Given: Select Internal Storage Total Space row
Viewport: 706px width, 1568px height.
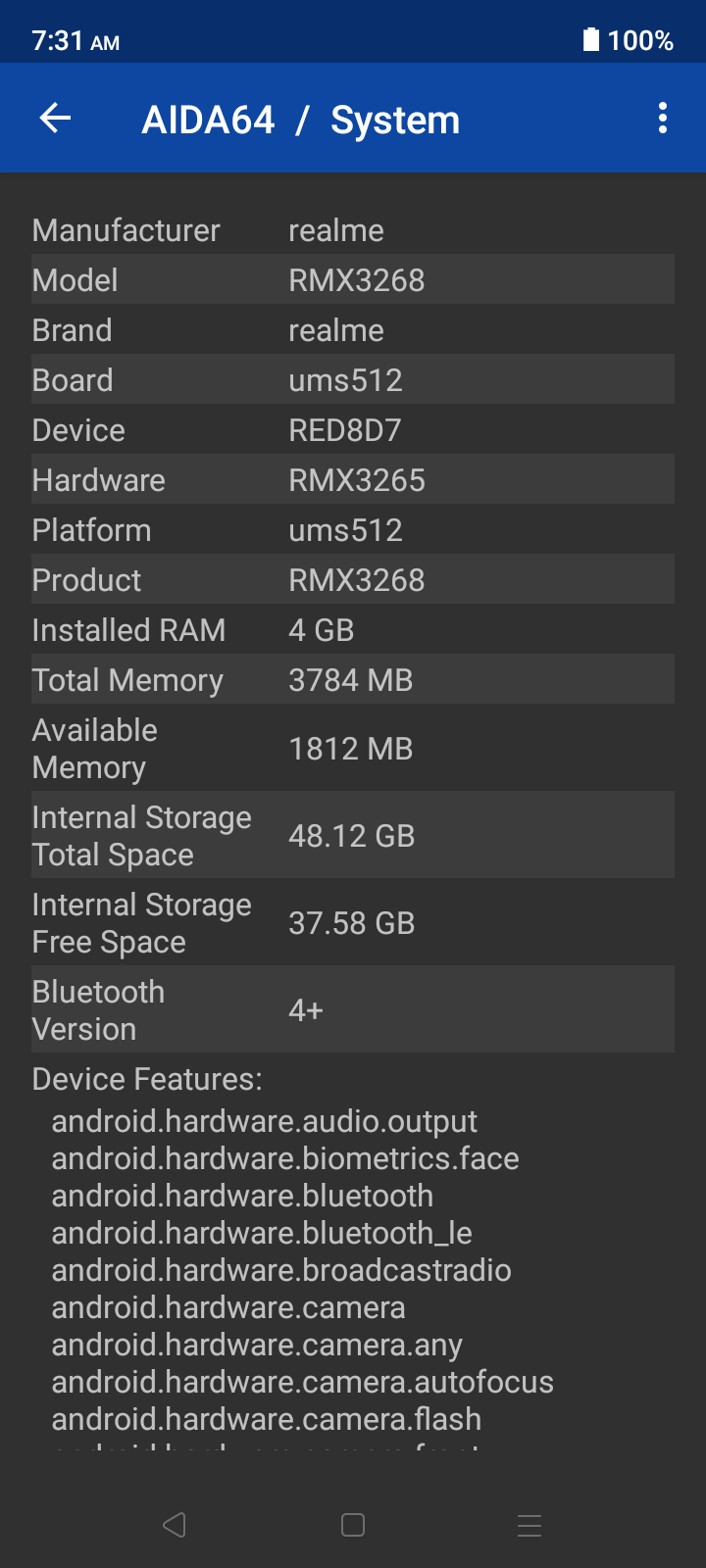Looking at the screenshot, I should 353,835.
